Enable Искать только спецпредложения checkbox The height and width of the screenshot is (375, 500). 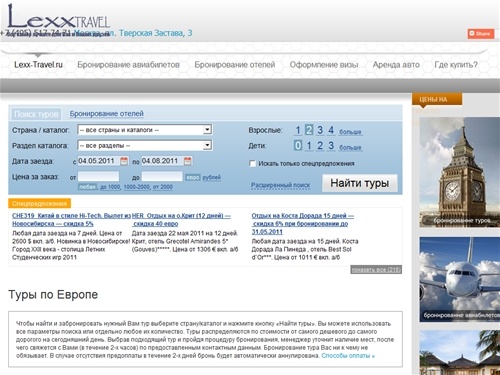coord(252,164)
